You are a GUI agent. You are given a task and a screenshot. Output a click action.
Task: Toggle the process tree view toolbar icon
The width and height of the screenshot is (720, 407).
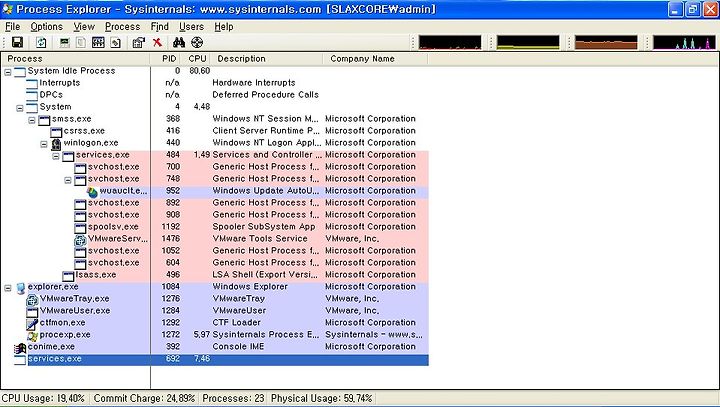(81, 43)
